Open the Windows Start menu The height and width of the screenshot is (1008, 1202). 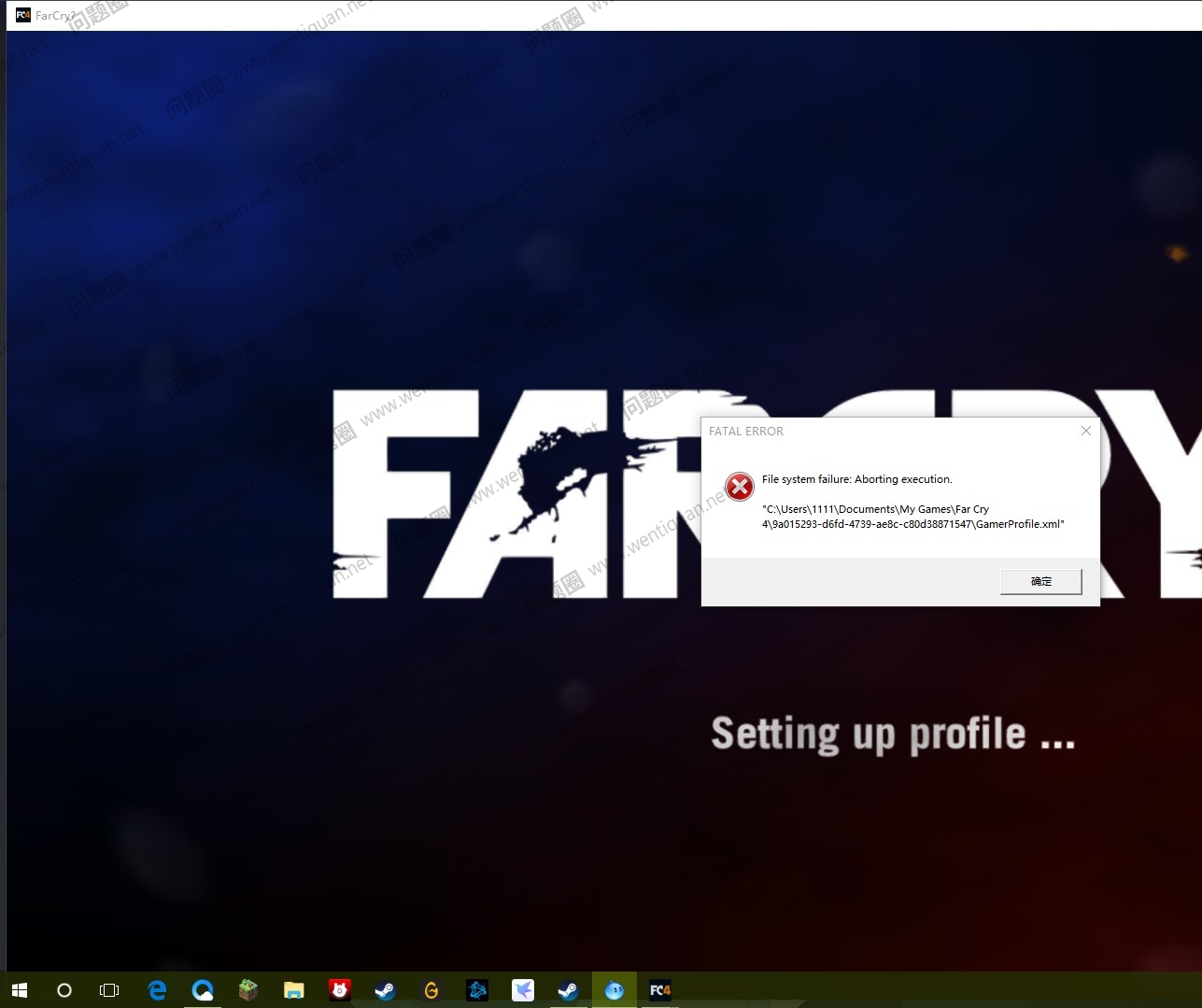[x=20, y=990]
